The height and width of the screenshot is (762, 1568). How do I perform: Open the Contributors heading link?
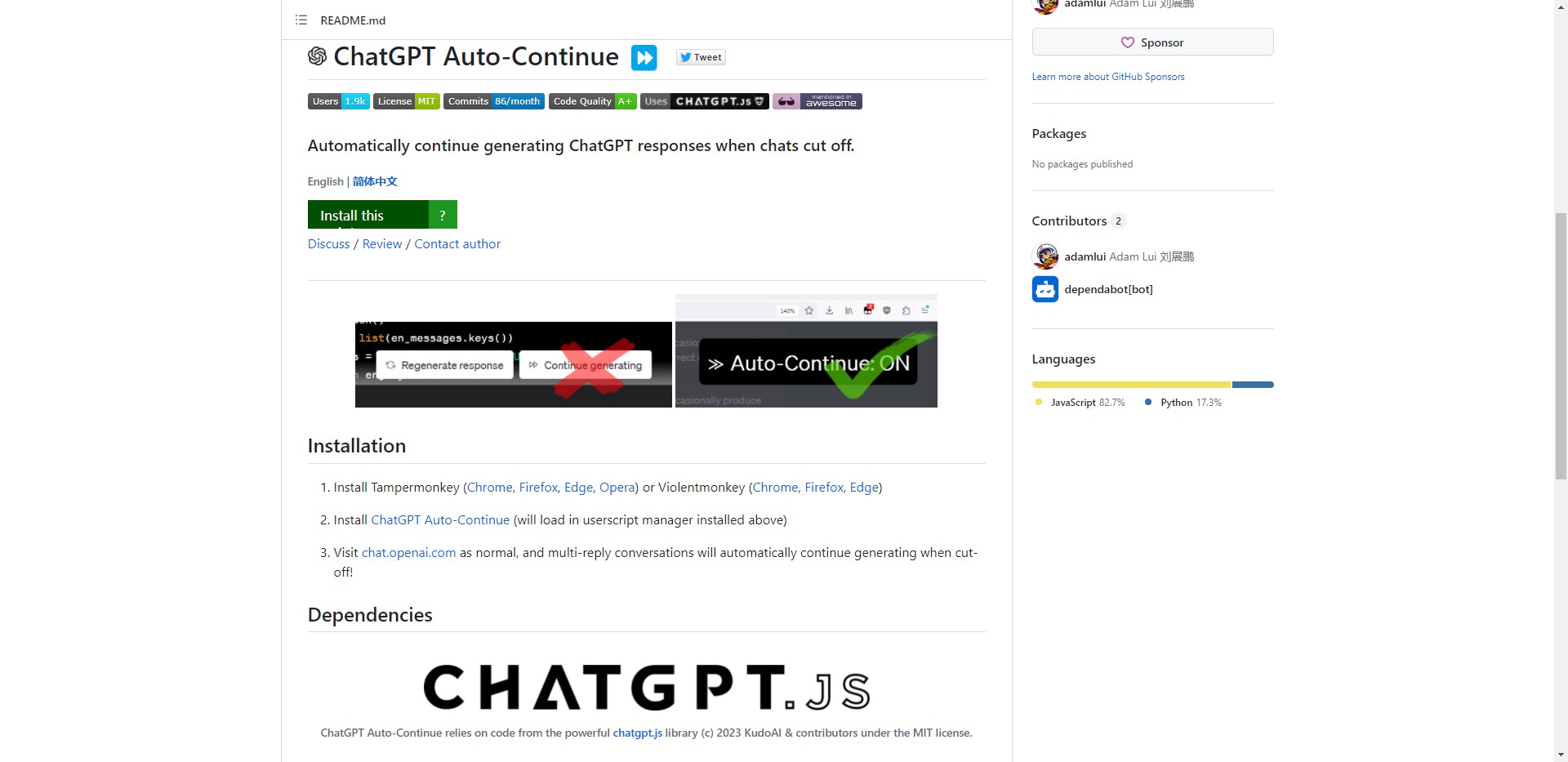click(1069, 221)
